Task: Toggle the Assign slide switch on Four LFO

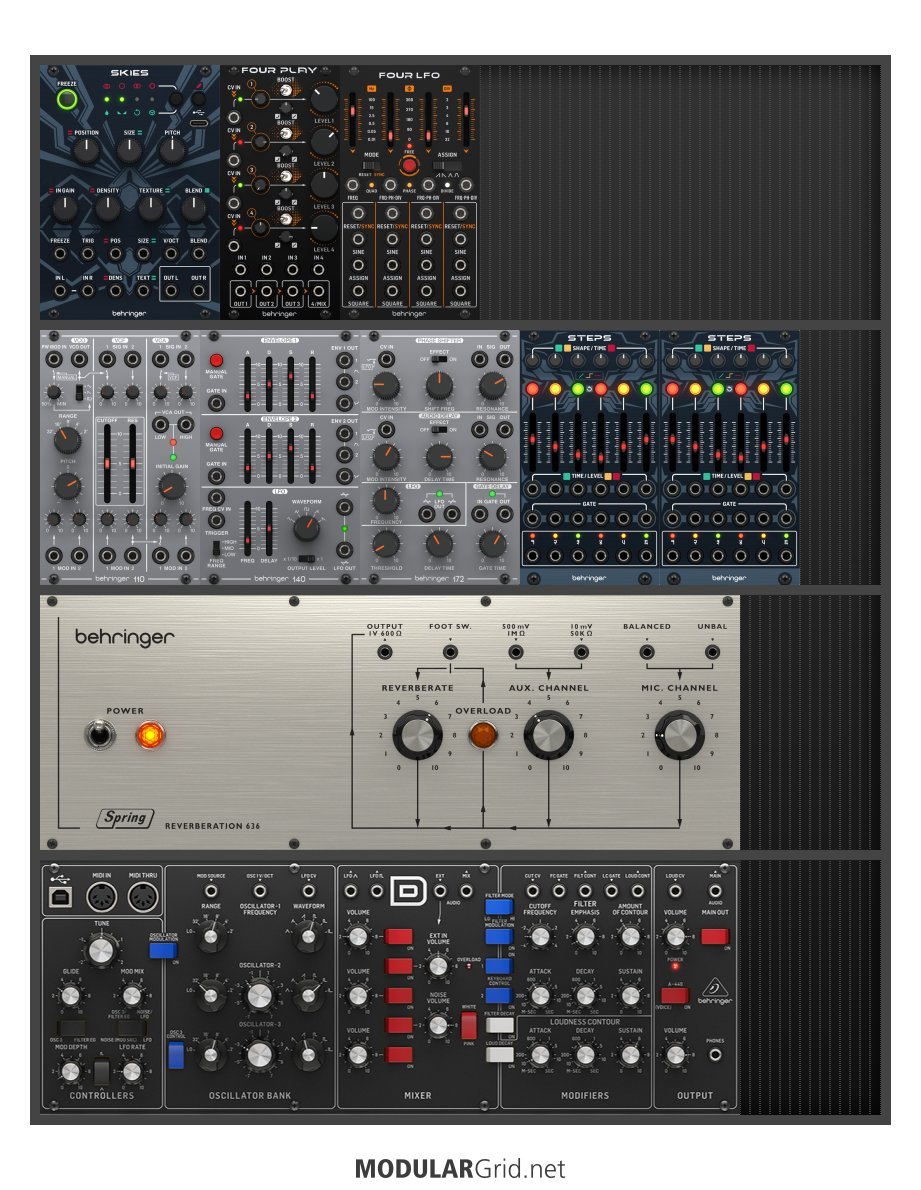Action: pyautogui.click(x=447, y=165)
